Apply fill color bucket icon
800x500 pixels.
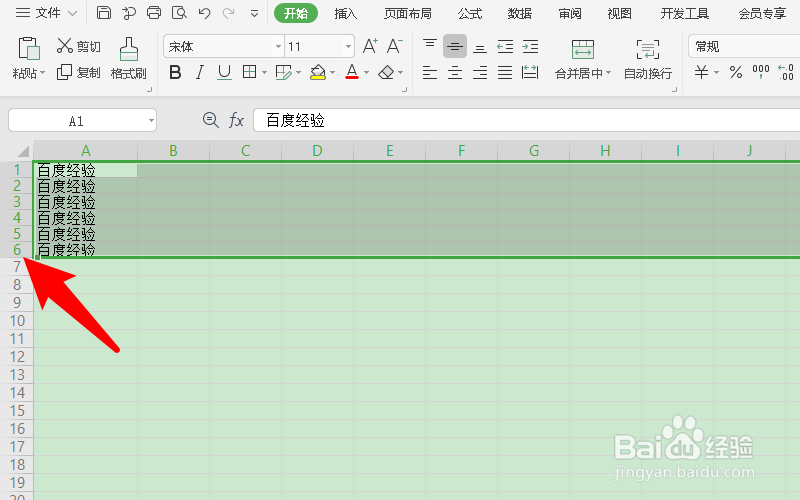click(x=318, y=72)
